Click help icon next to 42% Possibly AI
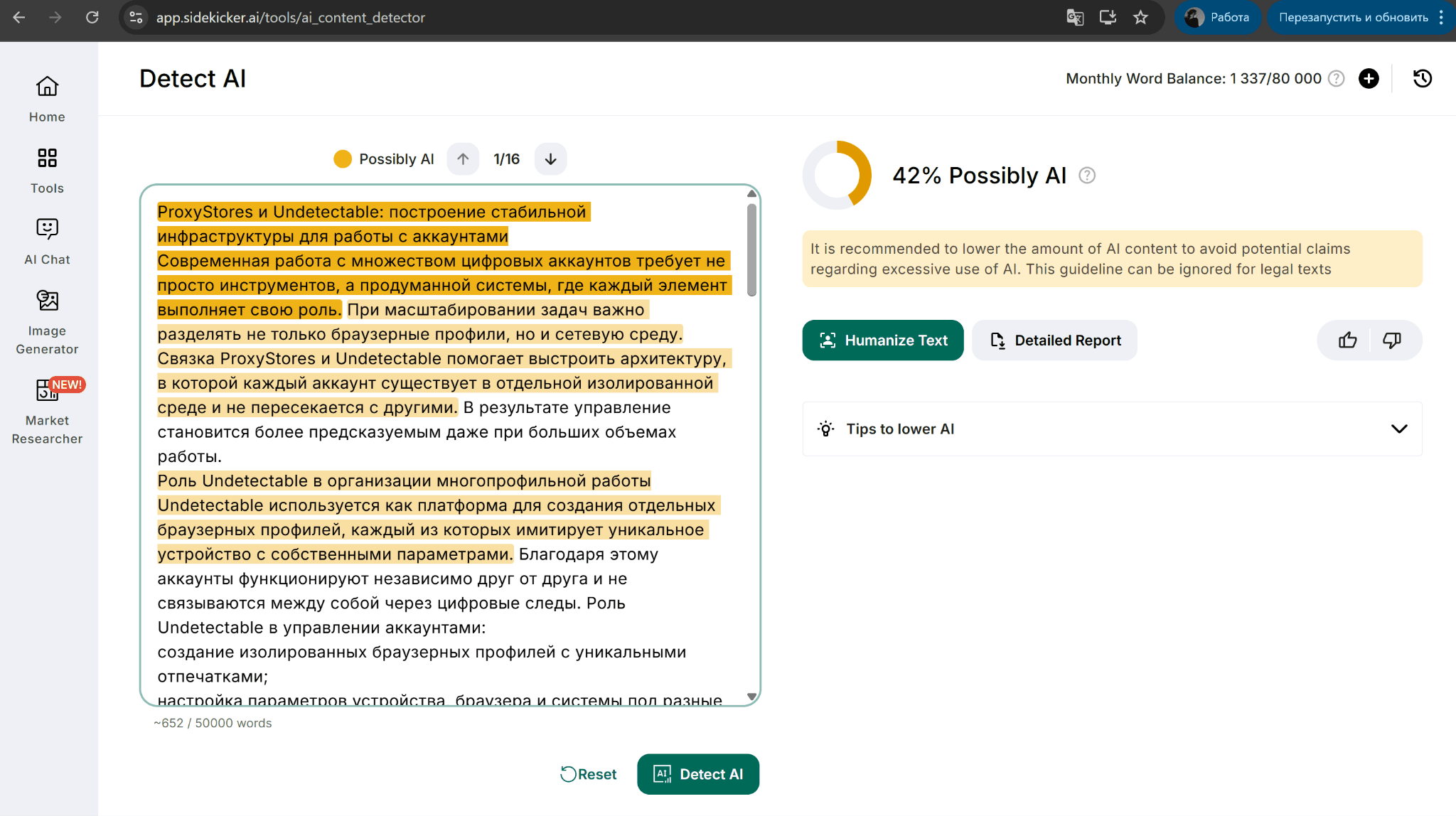 point(1087,176)
